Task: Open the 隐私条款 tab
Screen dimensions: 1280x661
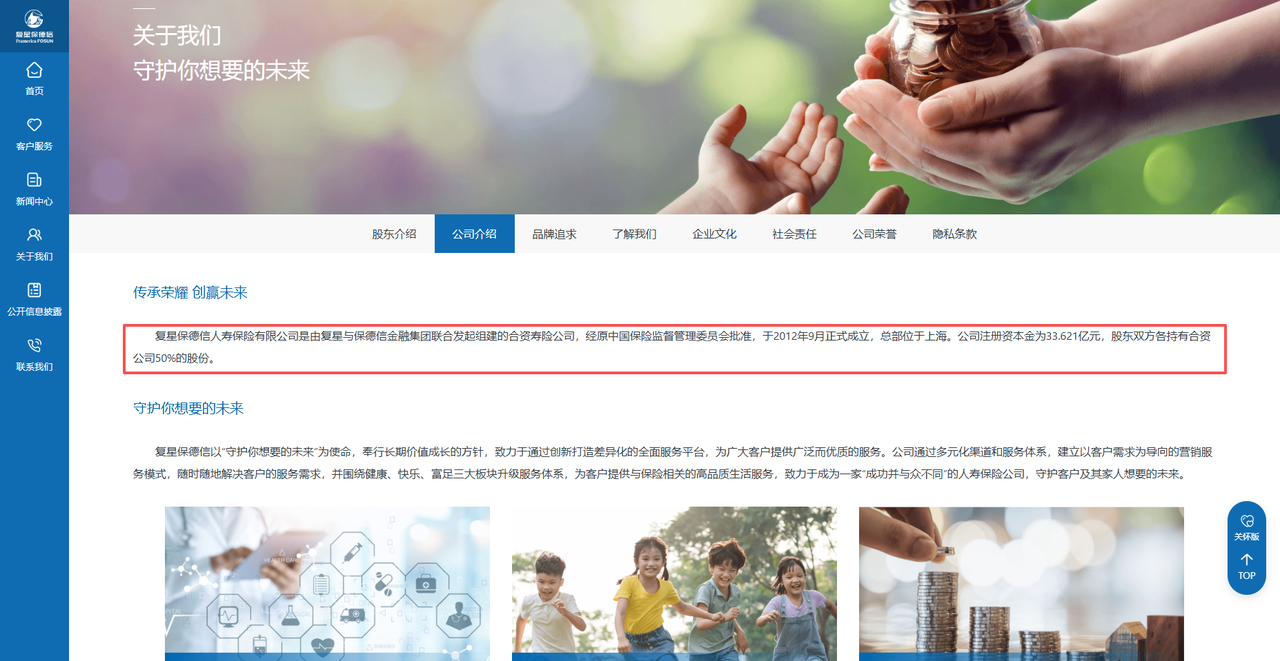Action: click(x=954, y=234)
